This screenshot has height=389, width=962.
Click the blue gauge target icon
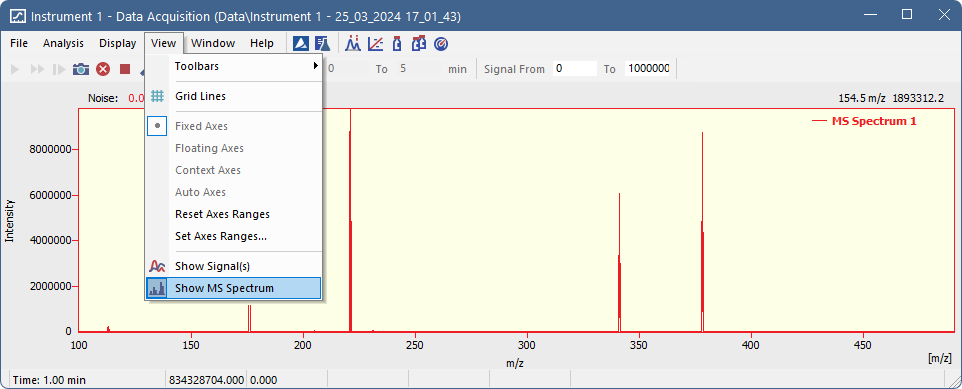point(441,44)
